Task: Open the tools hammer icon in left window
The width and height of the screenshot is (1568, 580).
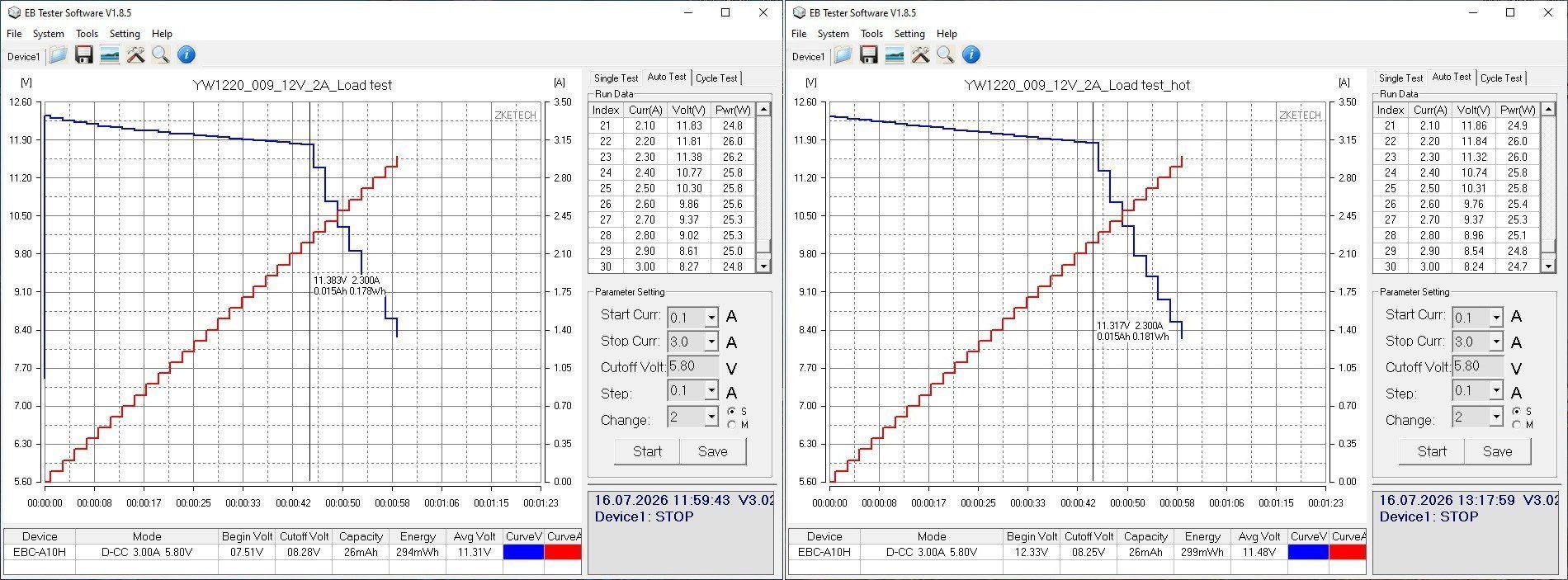Action: [x=135, y=55]
